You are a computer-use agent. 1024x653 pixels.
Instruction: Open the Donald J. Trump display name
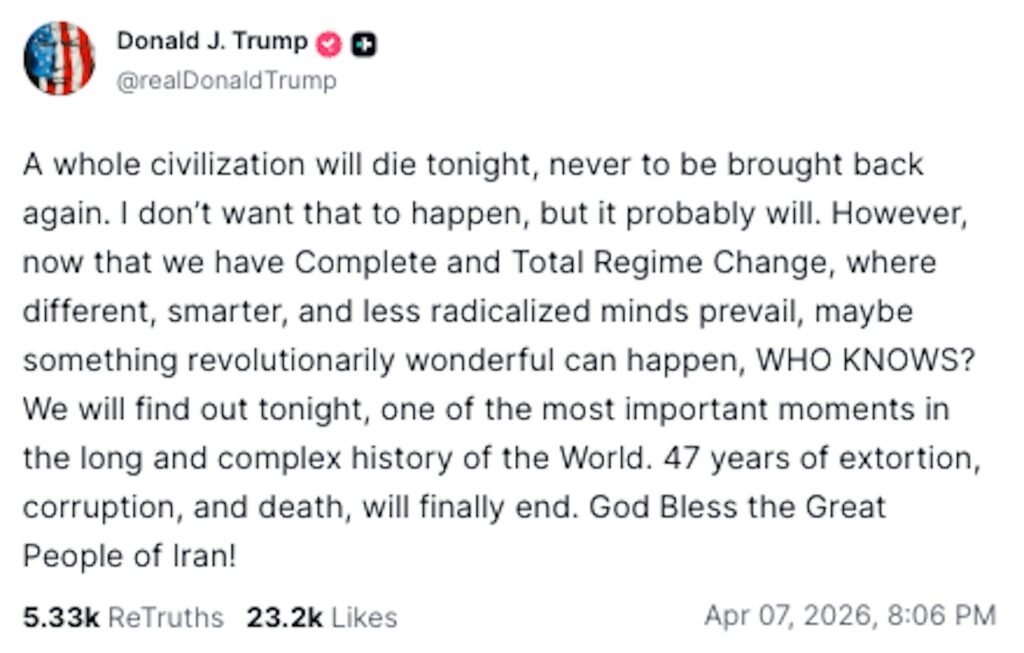(213, 43)
